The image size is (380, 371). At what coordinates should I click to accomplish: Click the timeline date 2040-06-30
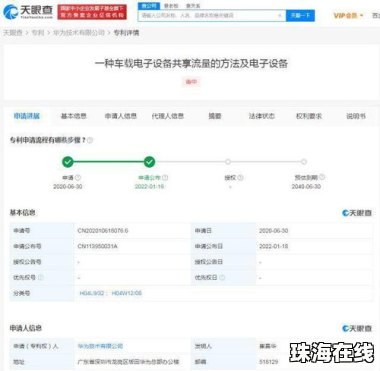(306, 187)
